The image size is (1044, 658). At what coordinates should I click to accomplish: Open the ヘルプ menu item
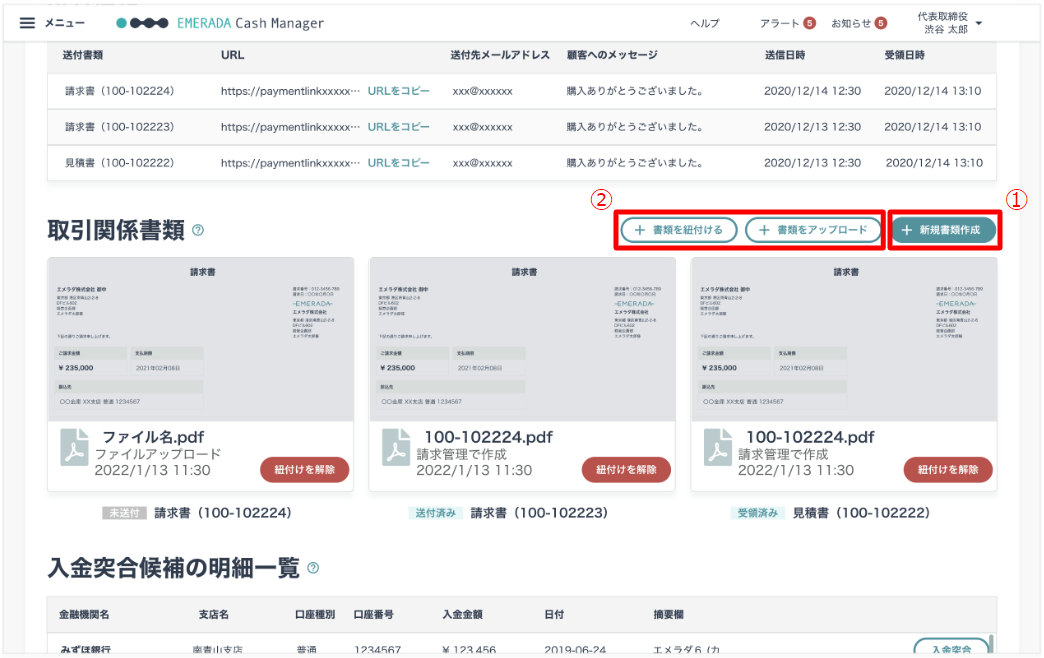[704, 23]
